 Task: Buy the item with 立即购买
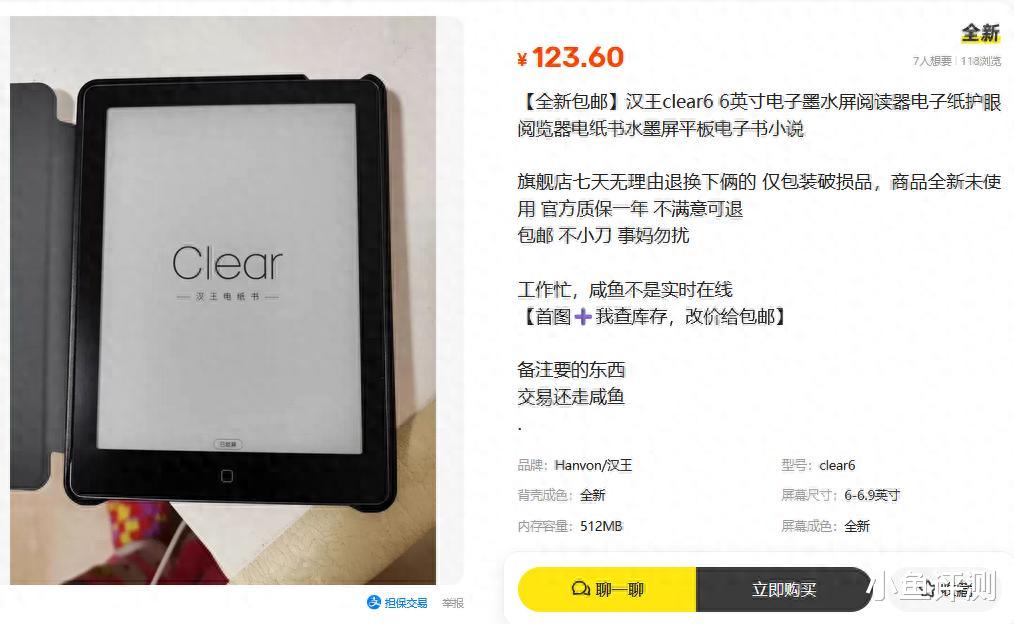[784, 589]
